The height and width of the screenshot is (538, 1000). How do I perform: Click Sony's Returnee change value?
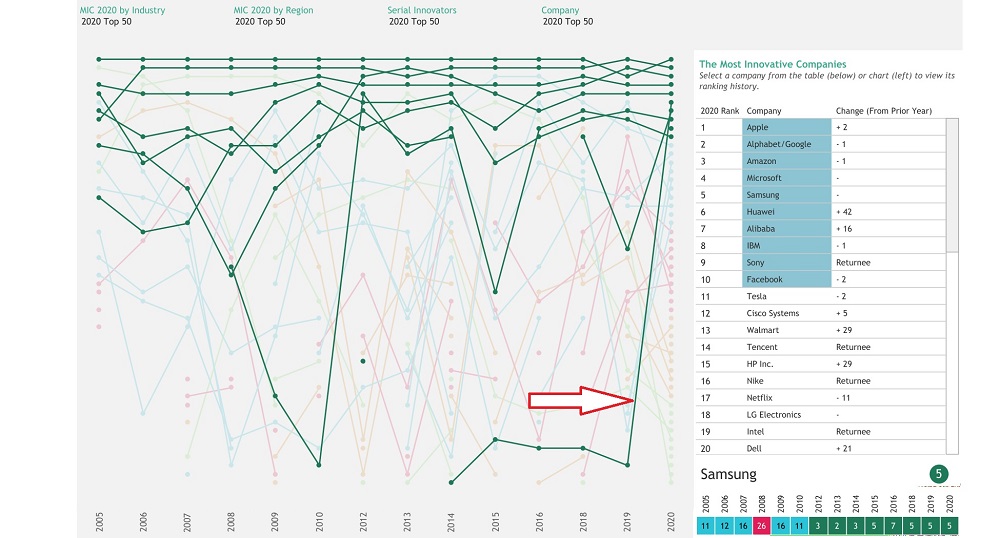click(853, 262)
